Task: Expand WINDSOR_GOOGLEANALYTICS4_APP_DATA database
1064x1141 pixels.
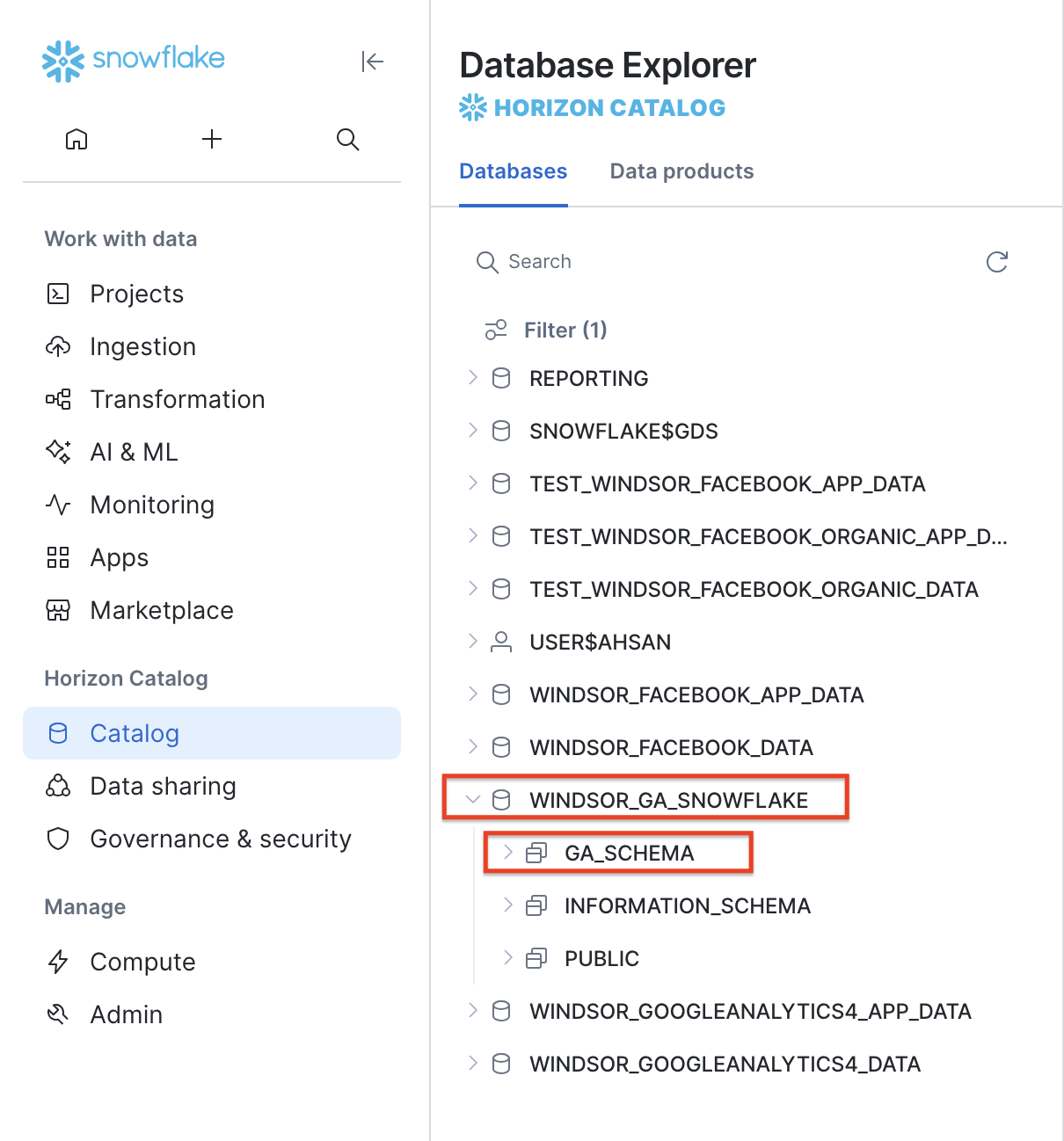Action: 473,1011
